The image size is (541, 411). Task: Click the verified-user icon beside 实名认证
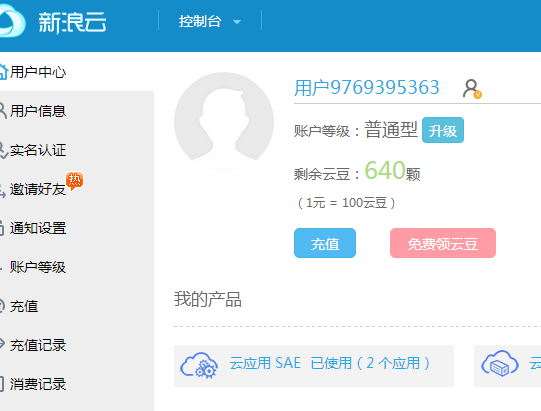(x=3, y=150)
